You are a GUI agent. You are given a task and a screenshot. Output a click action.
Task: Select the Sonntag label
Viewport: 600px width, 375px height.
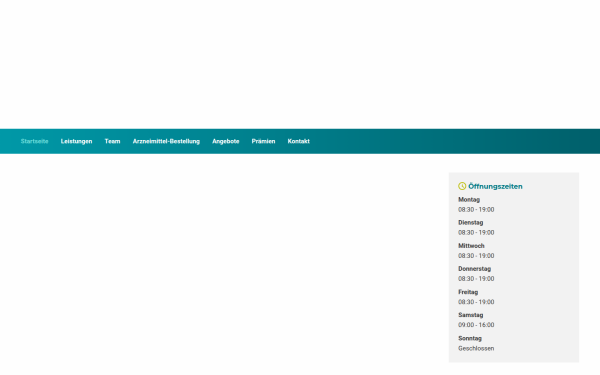click(470, 338)
